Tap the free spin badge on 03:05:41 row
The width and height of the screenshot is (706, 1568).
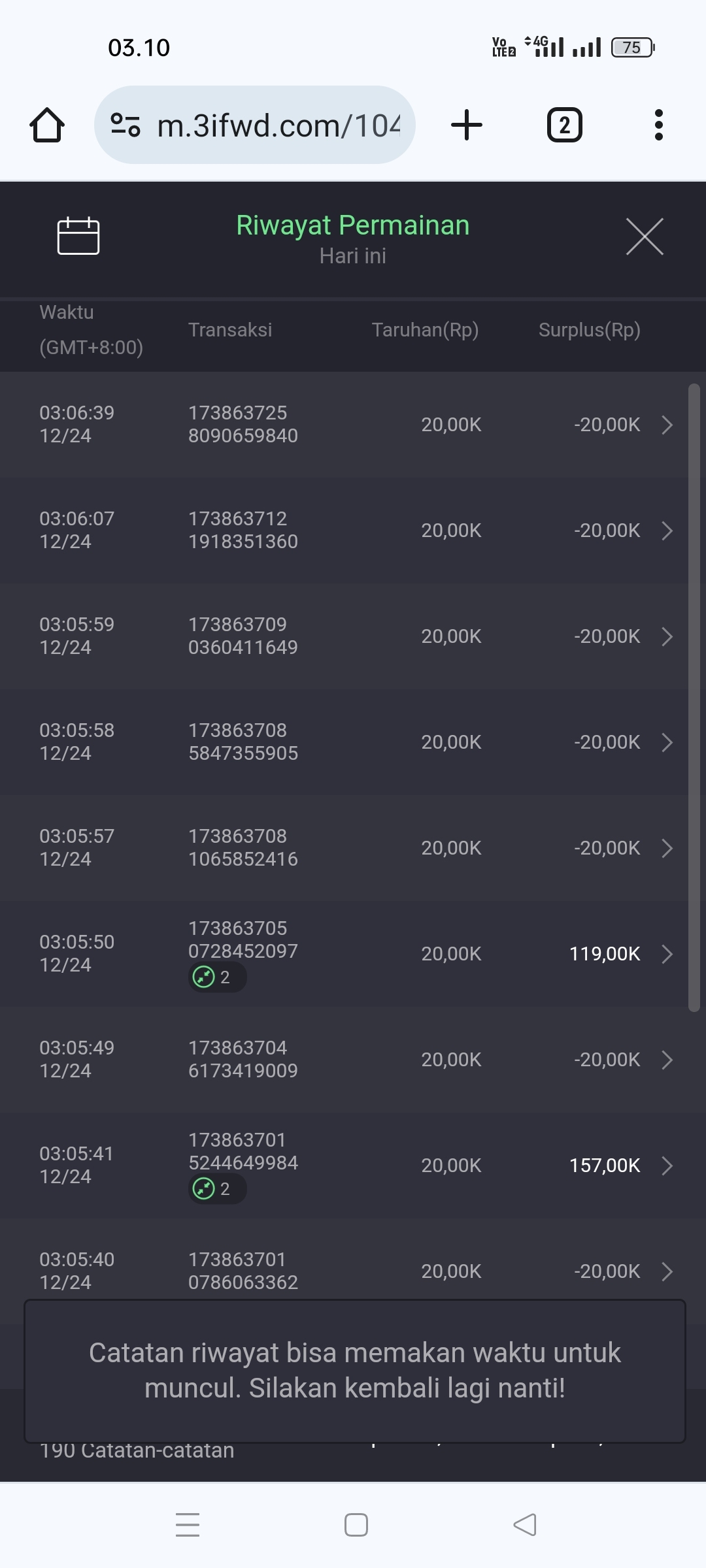[x=217, y=1189]
